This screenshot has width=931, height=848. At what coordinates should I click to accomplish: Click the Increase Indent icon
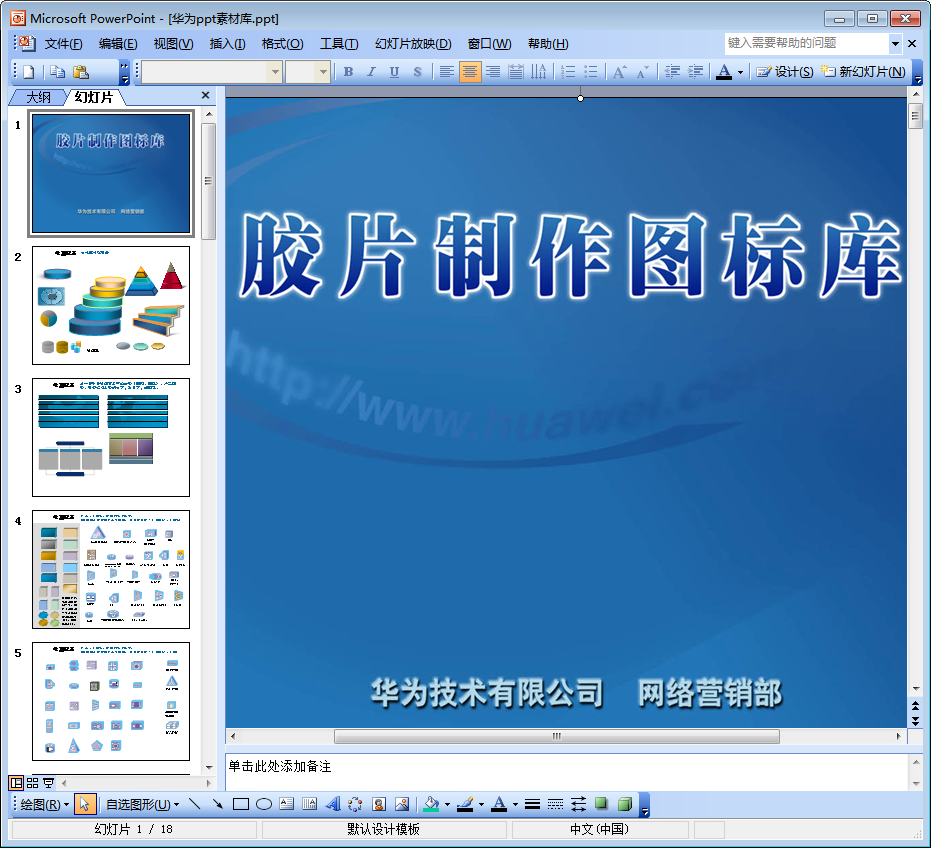(x=695, y=72)
